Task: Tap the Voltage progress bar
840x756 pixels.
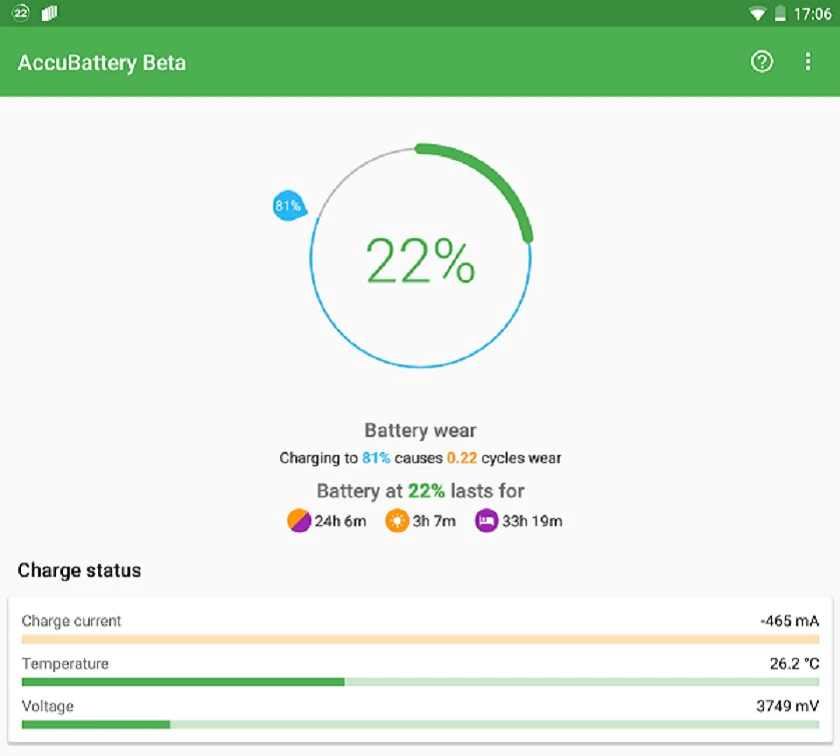Action: coord(421,725)
